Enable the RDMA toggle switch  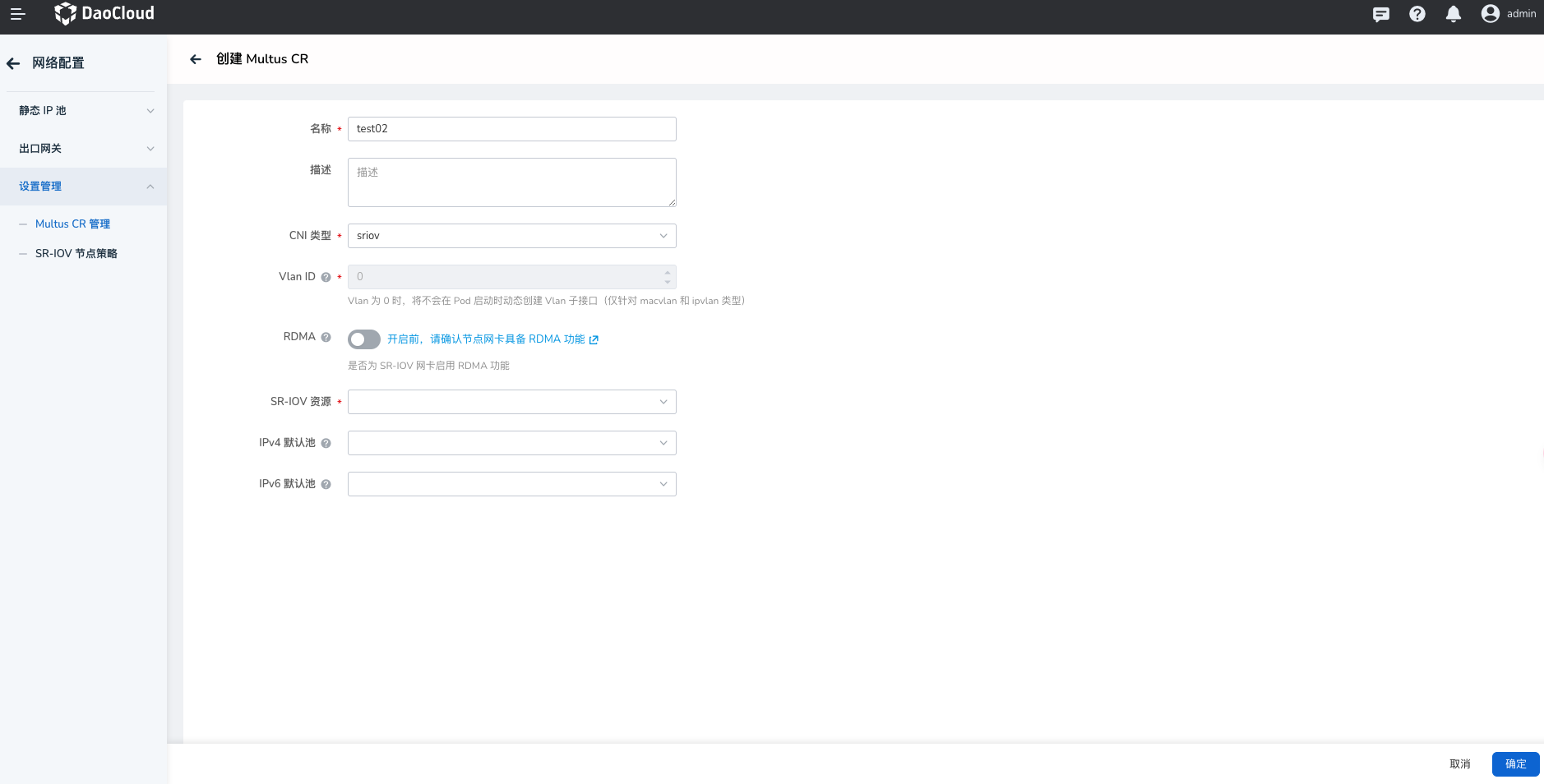363,339
